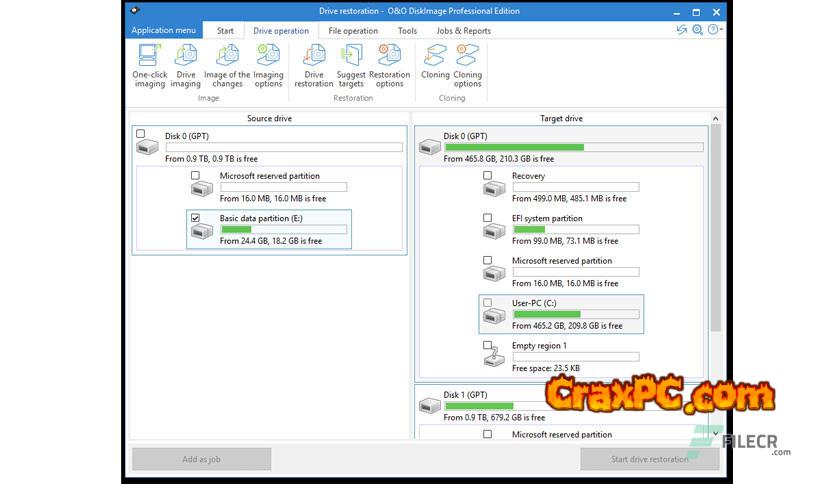
Task: Expand the Help dropdown arrow
Action: point(720,30)
